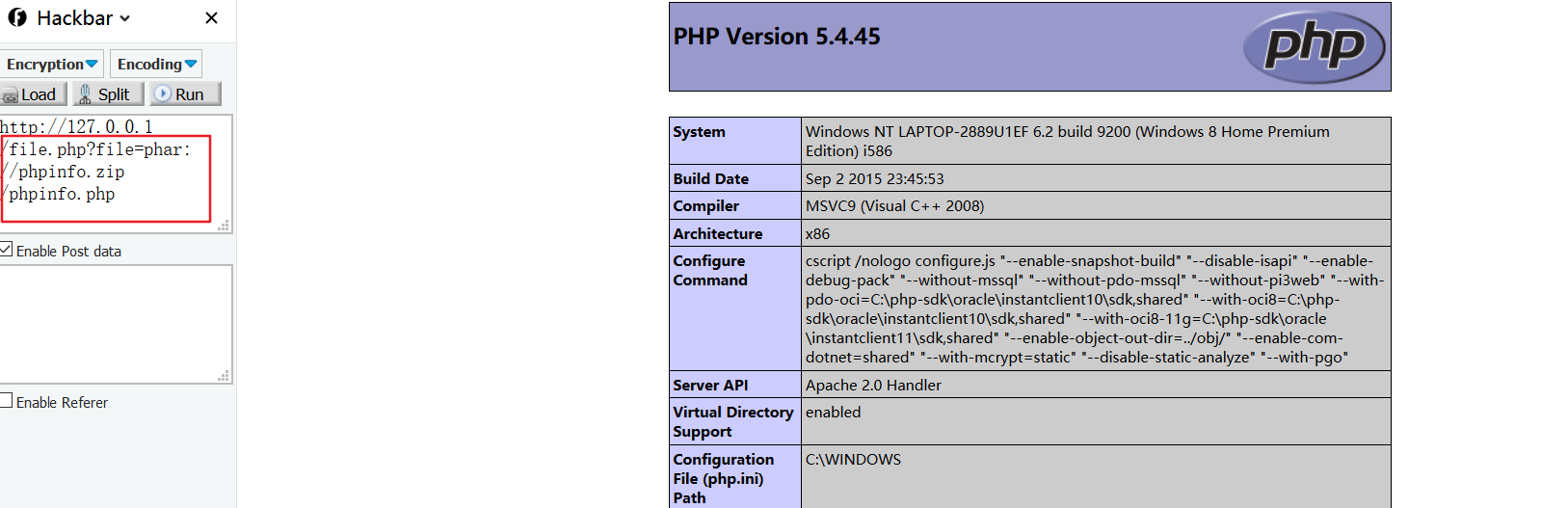
Task: Click the Load URL button
Action: 34,94
